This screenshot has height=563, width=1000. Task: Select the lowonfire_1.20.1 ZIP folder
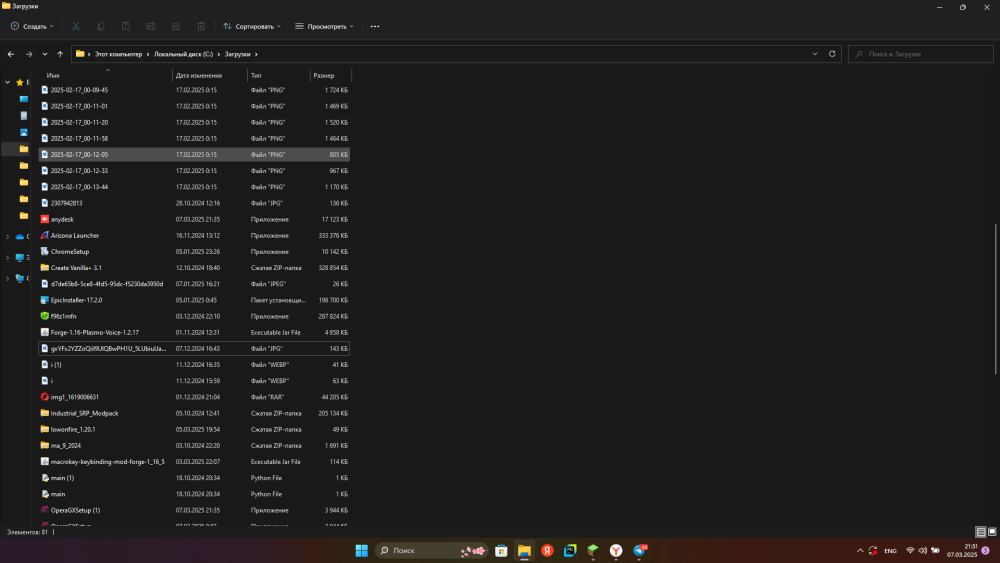tap(194, 430)
